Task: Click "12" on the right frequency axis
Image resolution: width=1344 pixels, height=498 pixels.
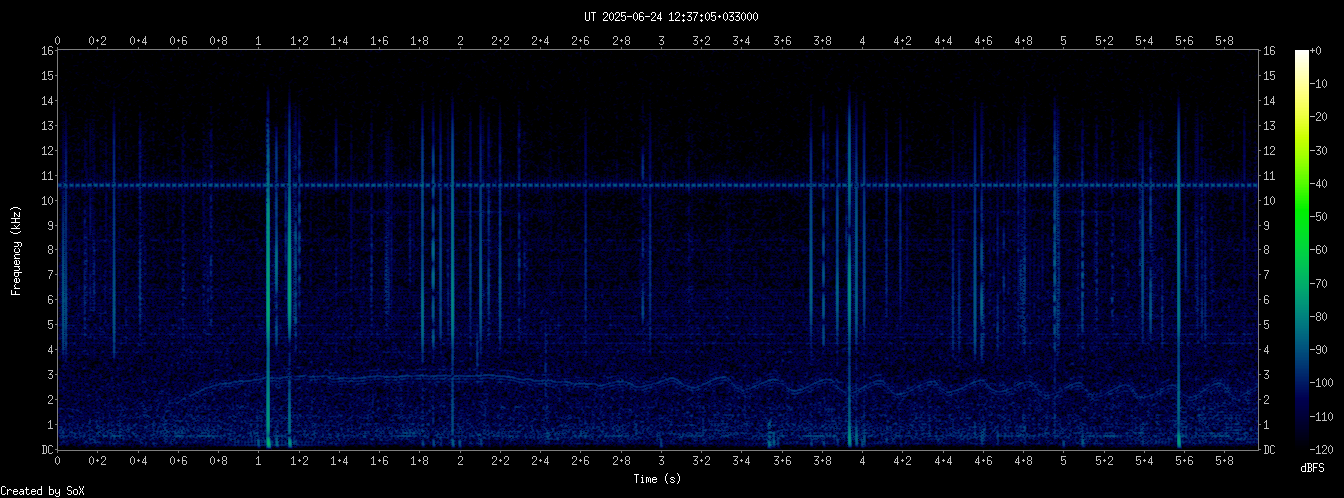Action: (x=1270, y=151)
